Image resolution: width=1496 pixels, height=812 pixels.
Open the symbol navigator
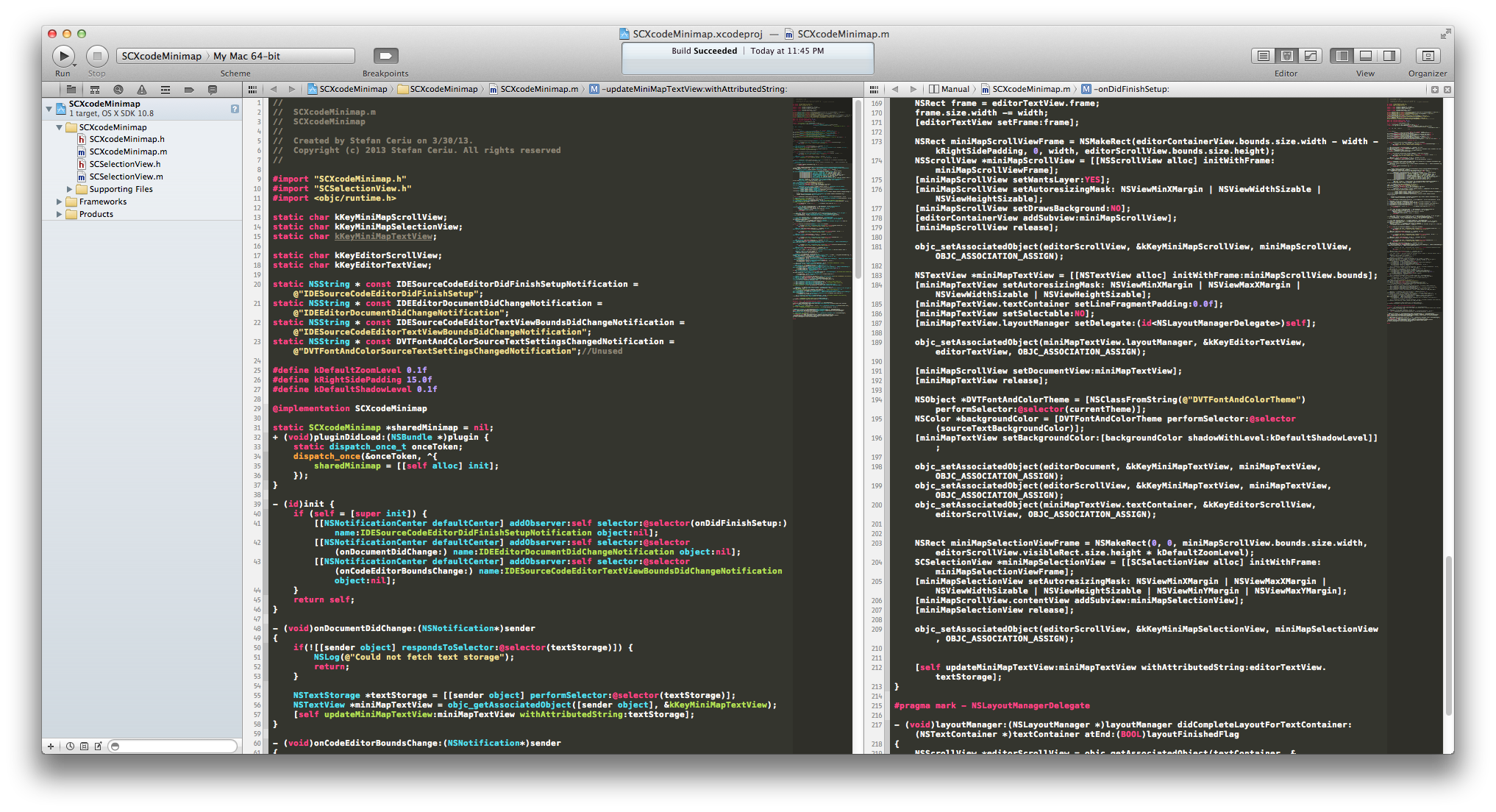coord(95,89)
